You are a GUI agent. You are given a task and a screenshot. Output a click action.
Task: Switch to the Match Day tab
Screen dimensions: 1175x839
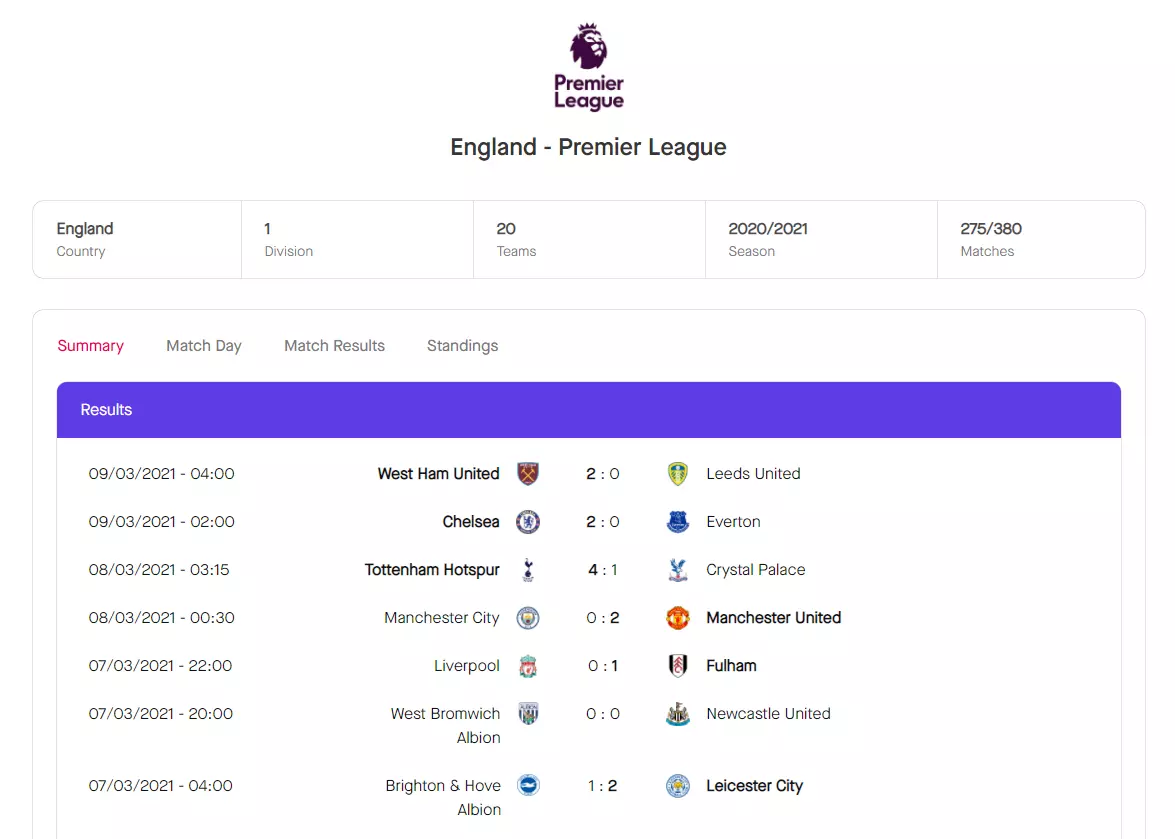coord(204,345)
